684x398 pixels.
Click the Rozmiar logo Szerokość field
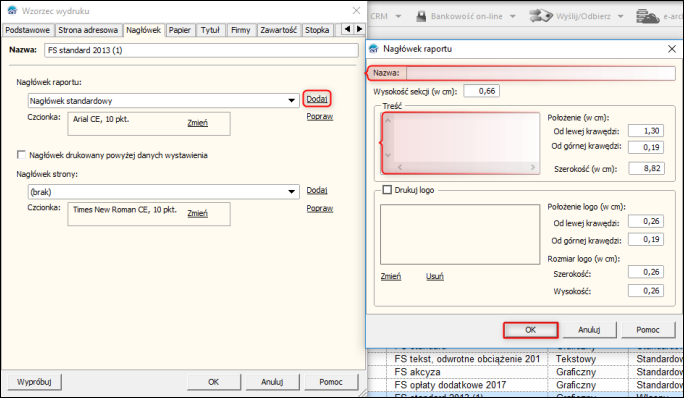pyautogui.click(x=646, y=272)
